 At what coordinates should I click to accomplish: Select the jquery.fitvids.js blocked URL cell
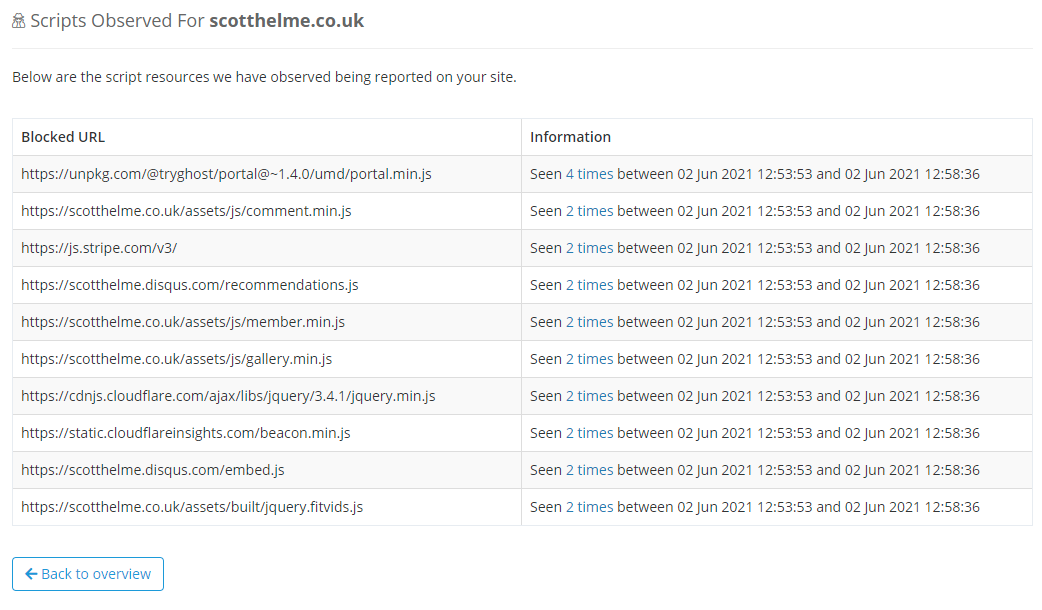click(192, 507)
